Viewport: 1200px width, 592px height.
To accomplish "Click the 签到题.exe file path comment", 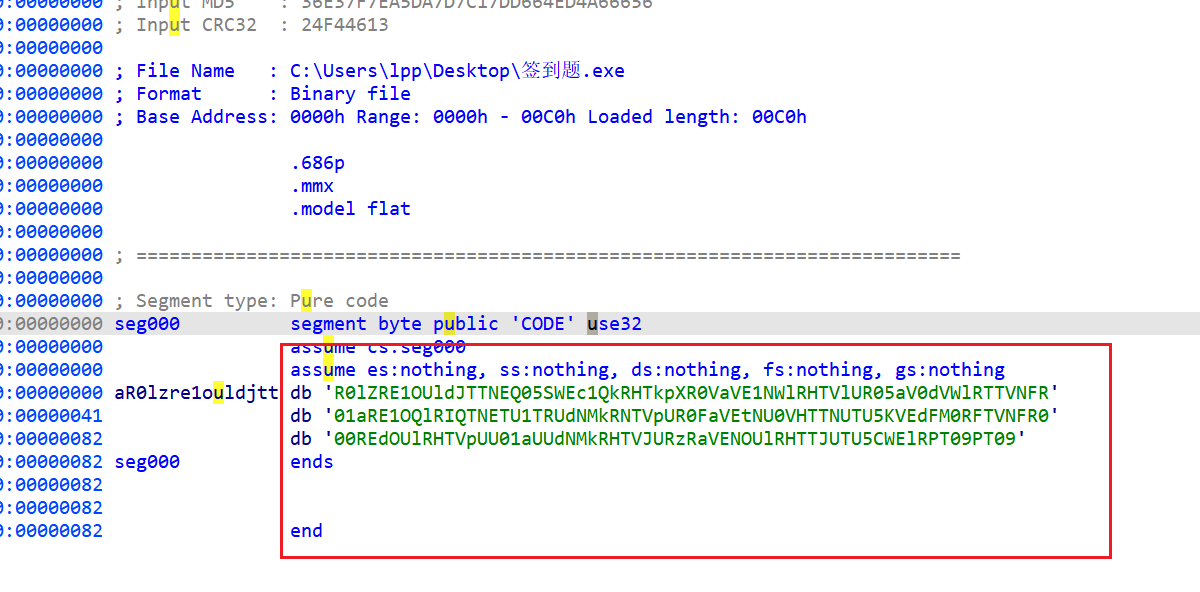I will point(455,70).
